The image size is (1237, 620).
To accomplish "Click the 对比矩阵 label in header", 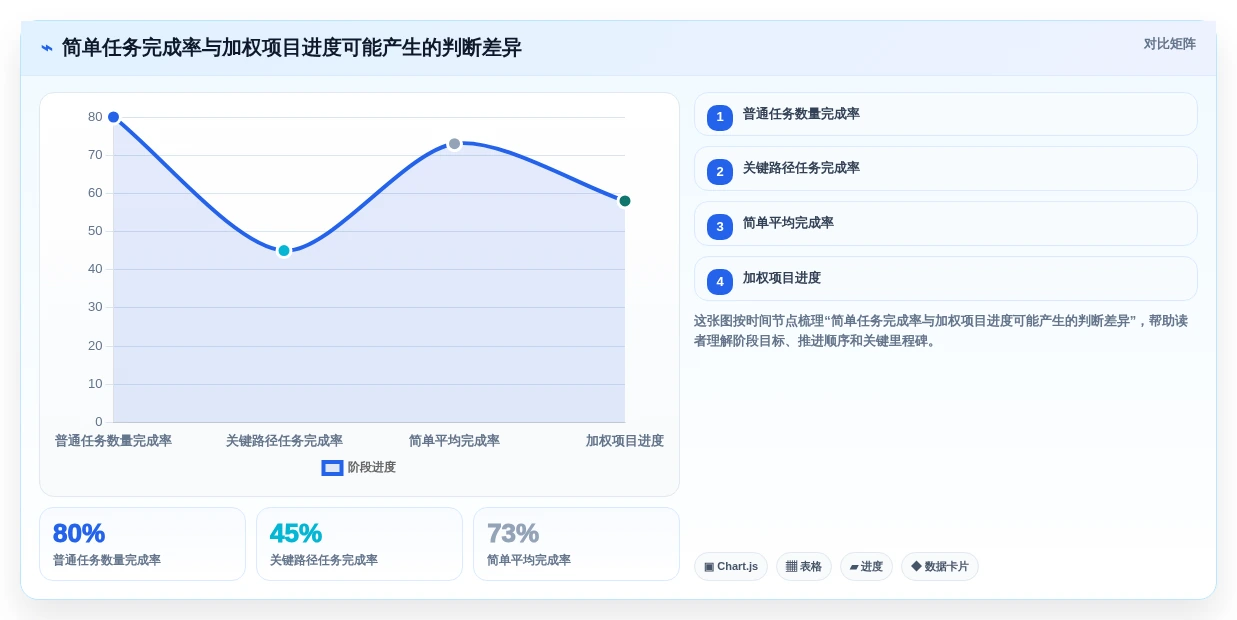I will [1169, 44].
